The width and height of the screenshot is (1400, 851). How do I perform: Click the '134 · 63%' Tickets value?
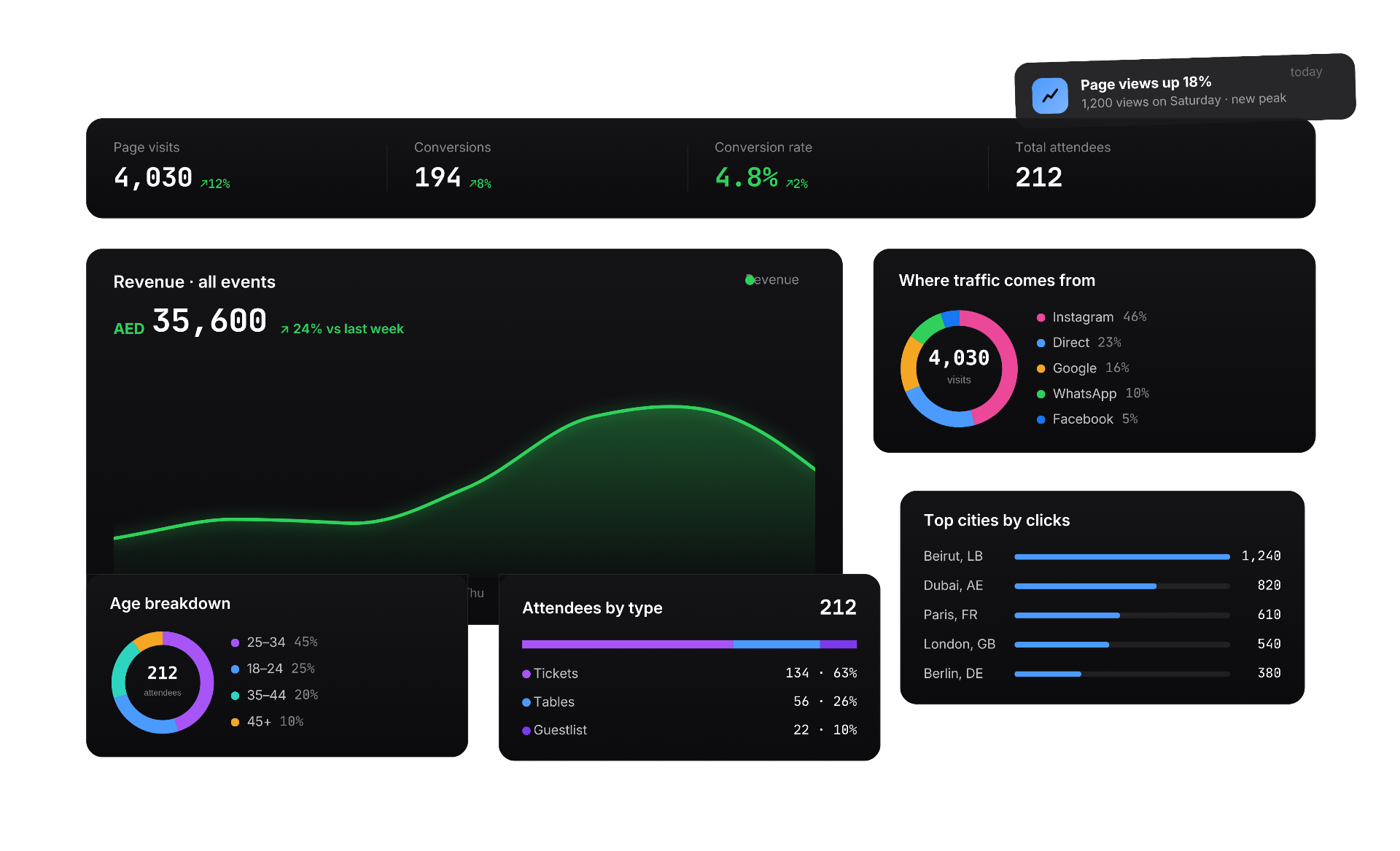[x=821, y=673]
